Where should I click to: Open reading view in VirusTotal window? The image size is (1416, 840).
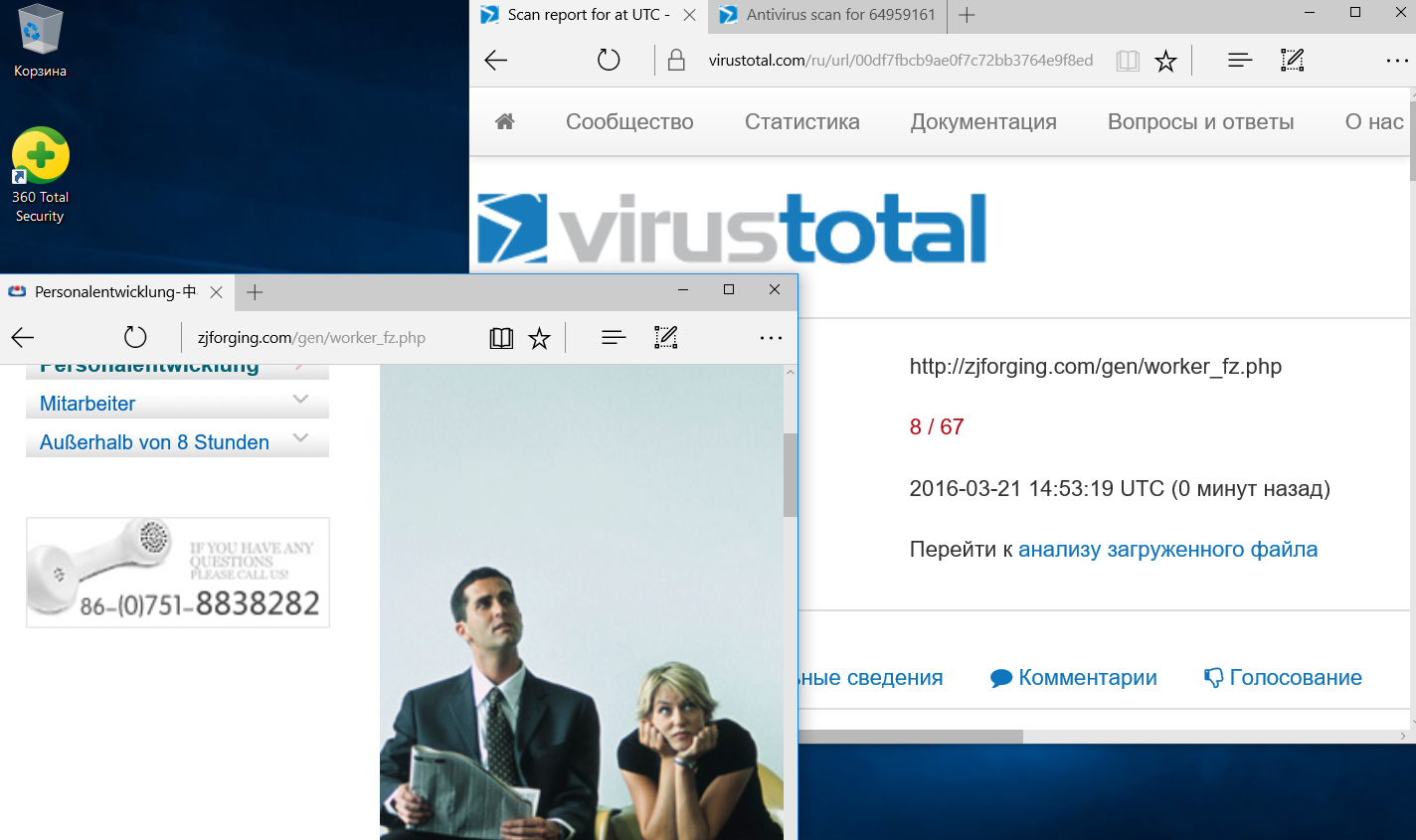coord(1128,61)
